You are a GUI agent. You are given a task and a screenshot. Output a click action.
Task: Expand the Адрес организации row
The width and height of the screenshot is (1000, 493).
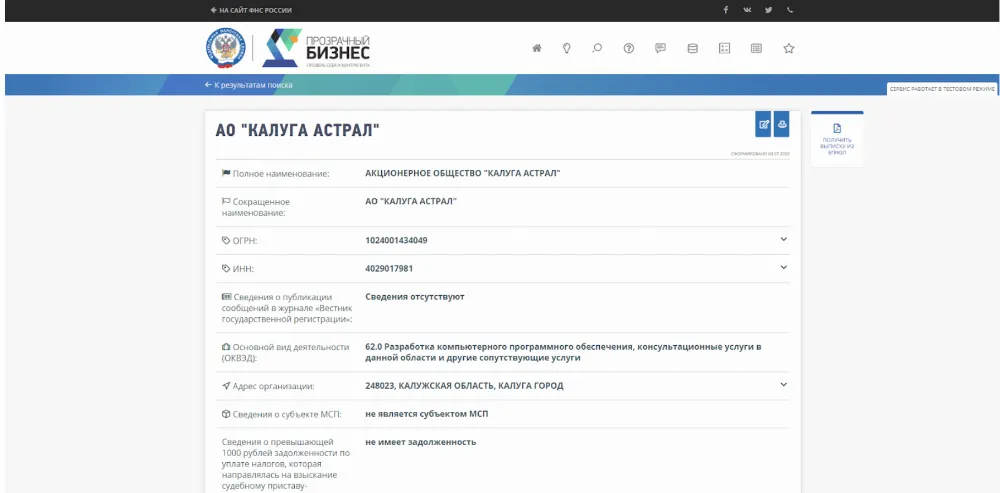click(x=784, y=385)
